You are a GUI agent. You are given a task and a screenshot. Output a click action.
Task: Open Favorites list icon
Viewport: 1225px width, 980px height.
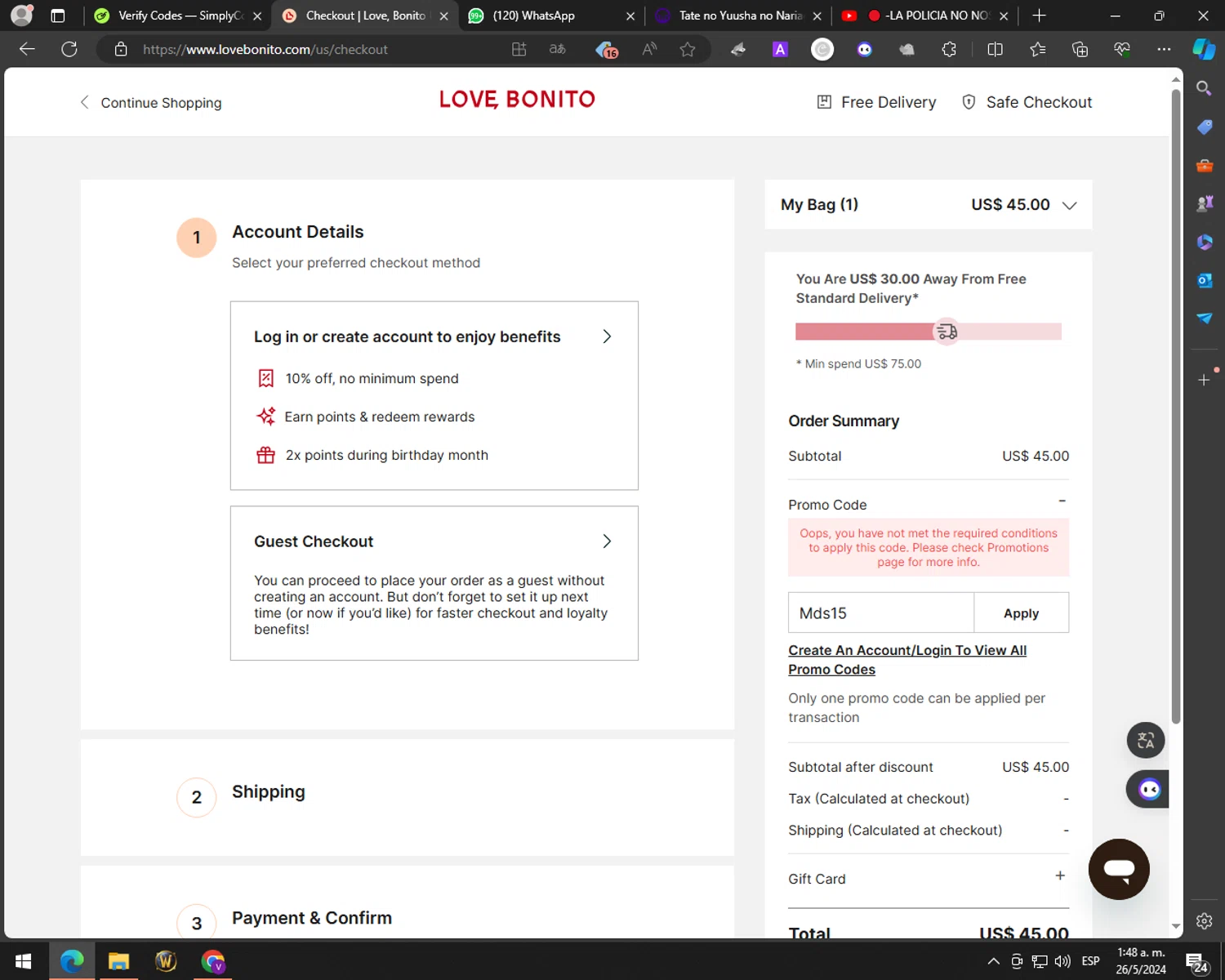pos(1037,49)
